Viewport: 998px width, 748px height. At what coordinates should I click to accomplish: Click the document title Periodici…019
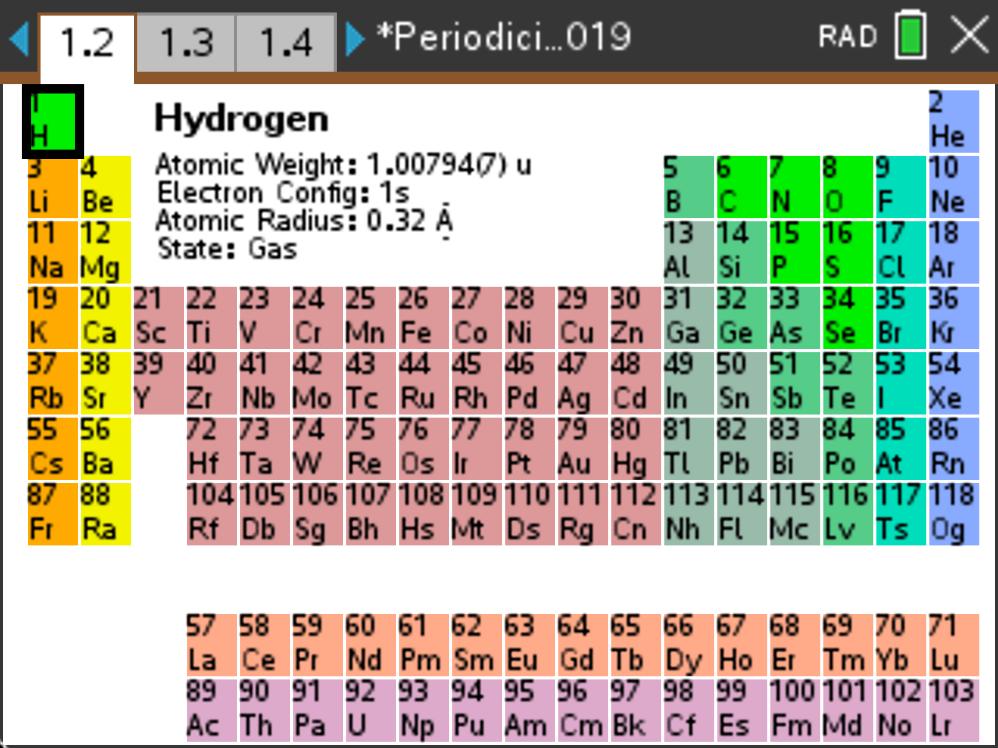pyautogui.click(x=503, y=37)
